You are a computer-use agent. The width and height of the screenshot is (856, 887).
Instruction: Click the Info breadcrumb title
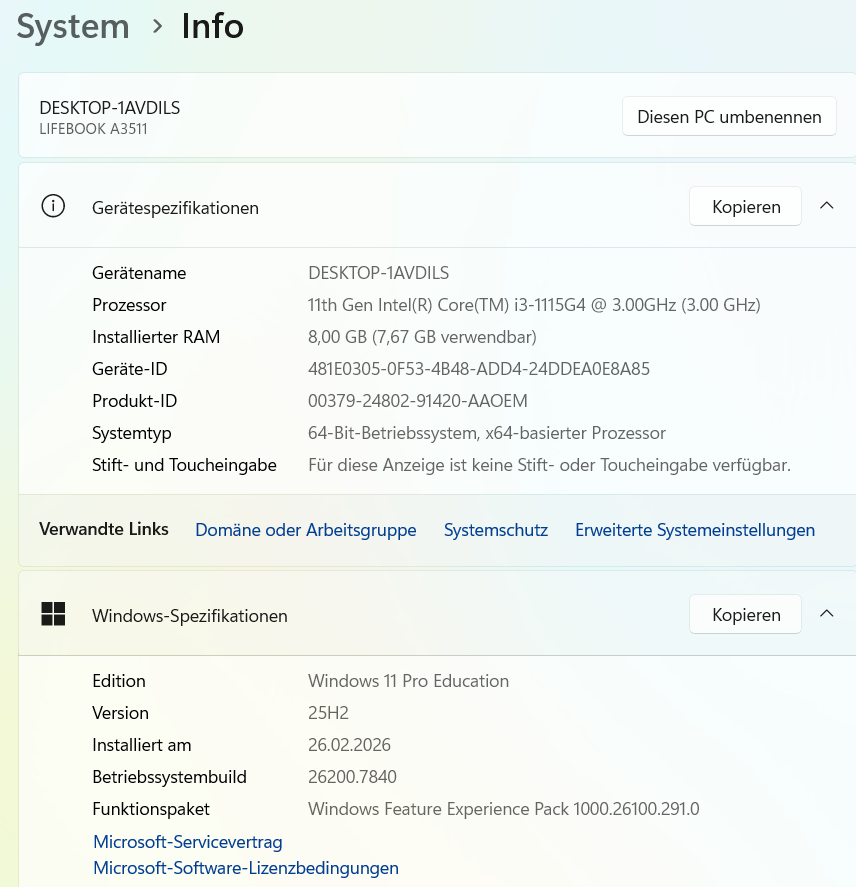coord(212,26)
